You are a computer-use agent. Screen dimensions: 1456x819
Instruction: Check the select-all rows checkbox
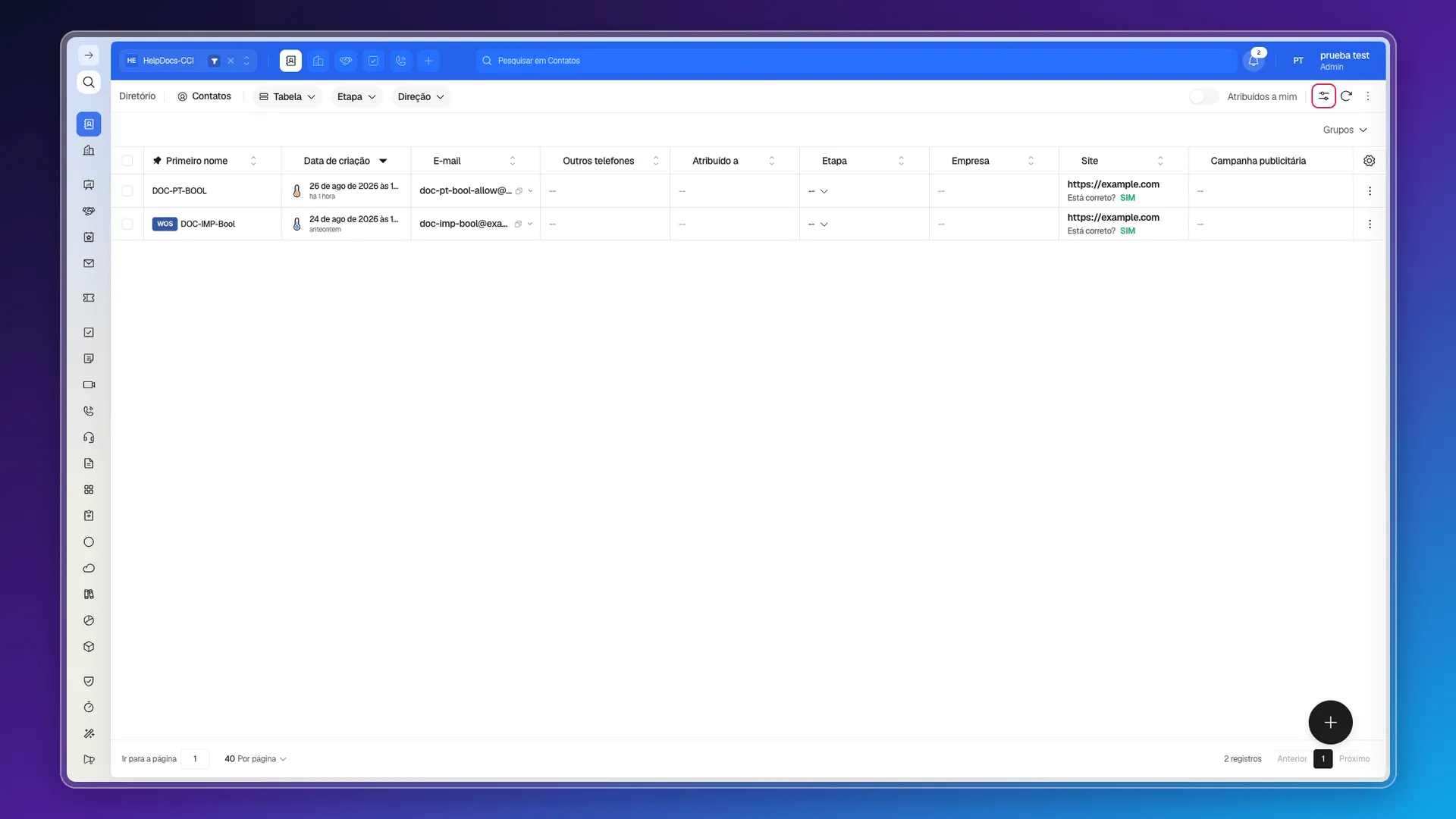[127, 161]
